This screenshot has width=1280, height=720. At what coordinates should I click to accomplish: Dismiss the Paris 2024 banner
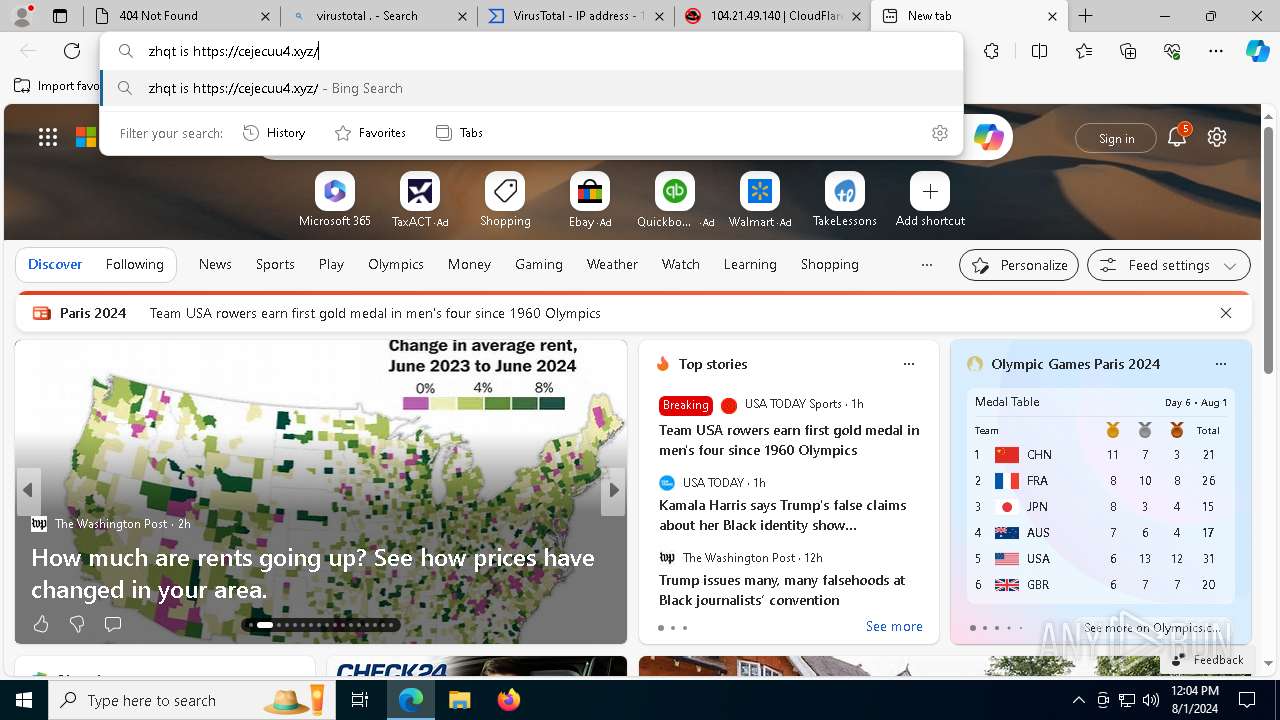pos(1226,313)
